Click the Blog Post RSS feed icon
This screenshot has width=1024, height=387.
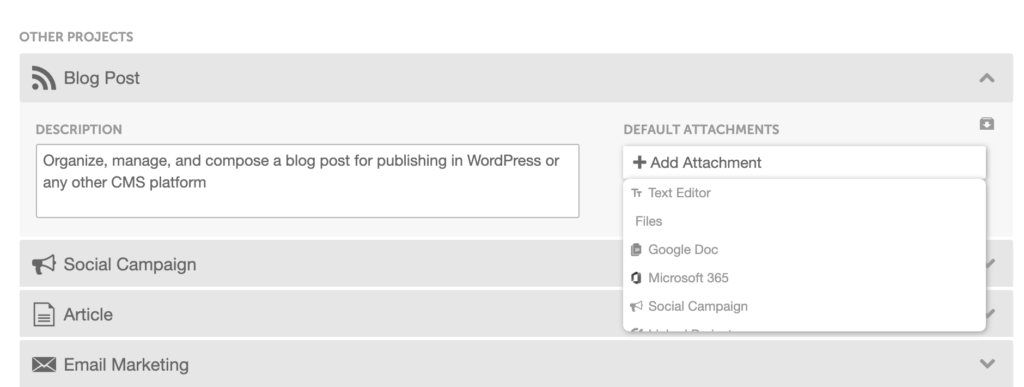point(44,78)
